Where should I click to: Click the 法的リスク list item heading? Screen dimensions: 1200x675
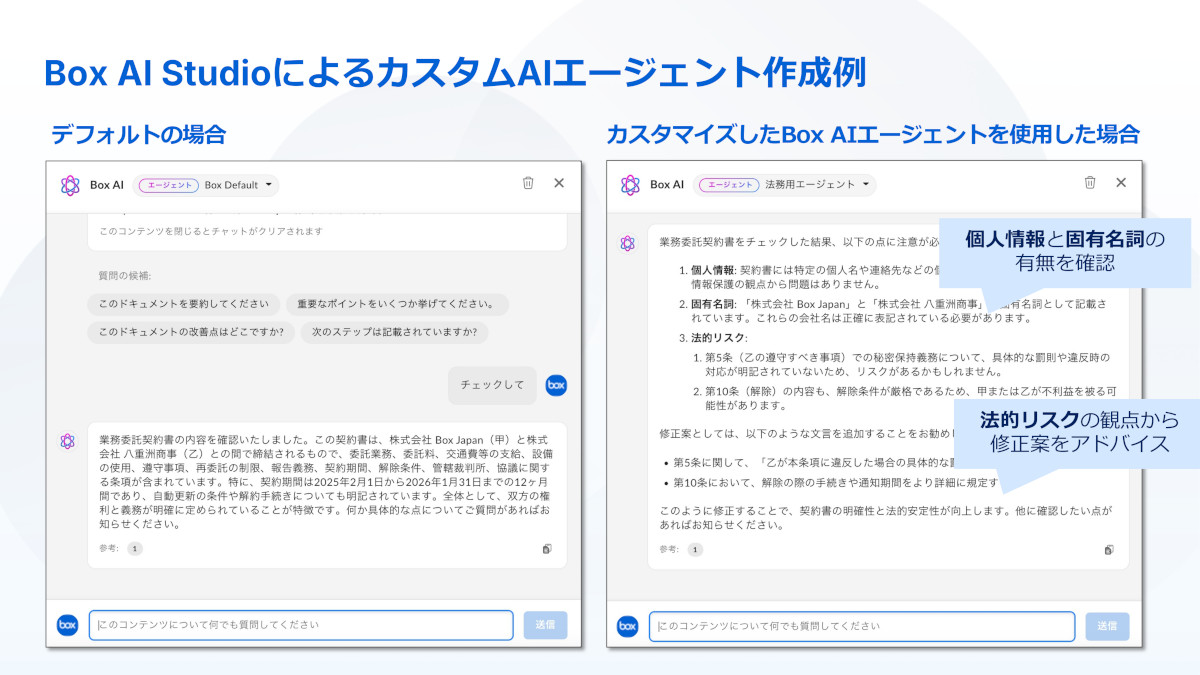(721, 338)
